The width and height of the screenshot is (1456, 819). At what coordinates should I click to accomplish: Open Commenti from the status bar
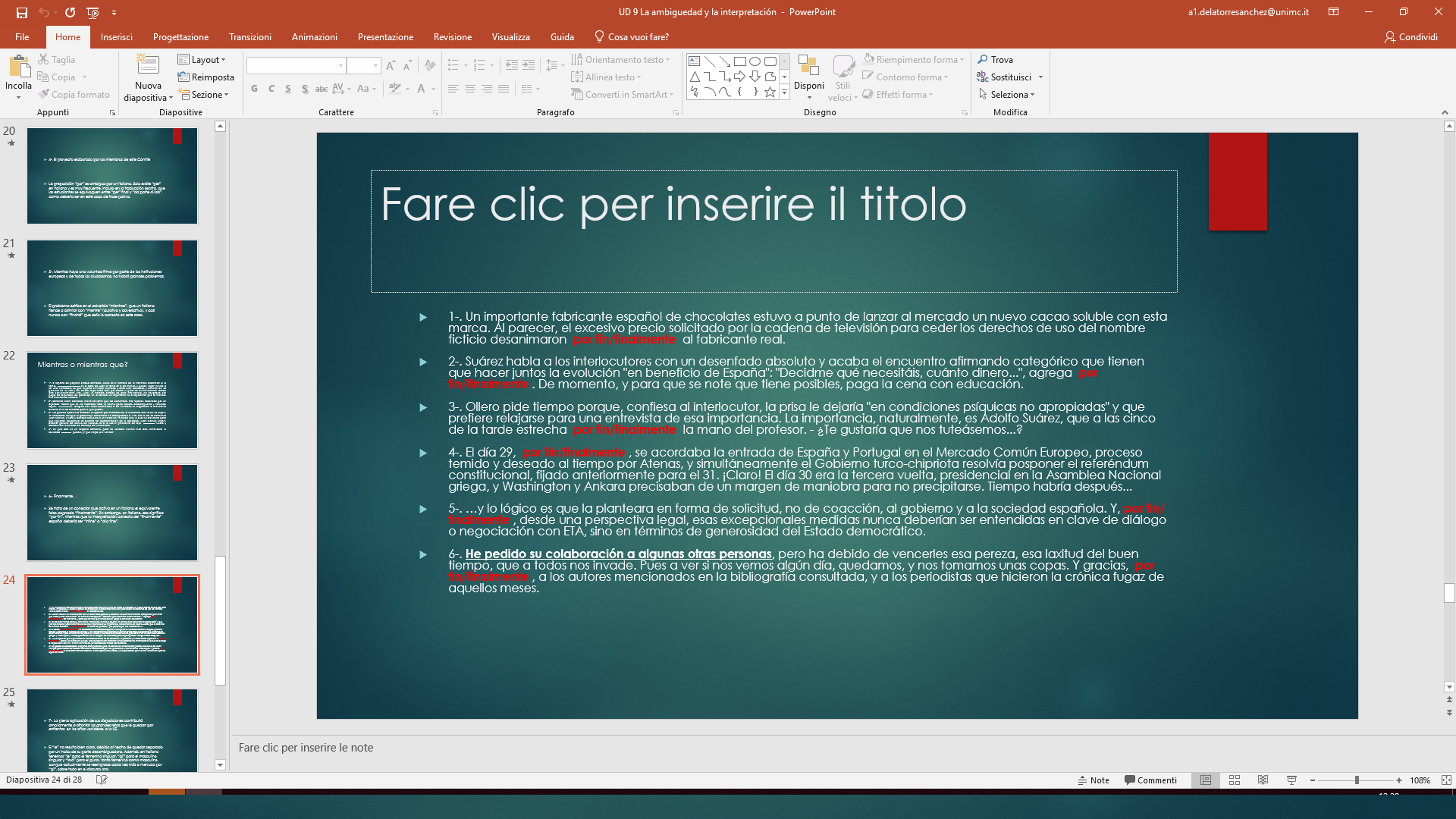1151,780
